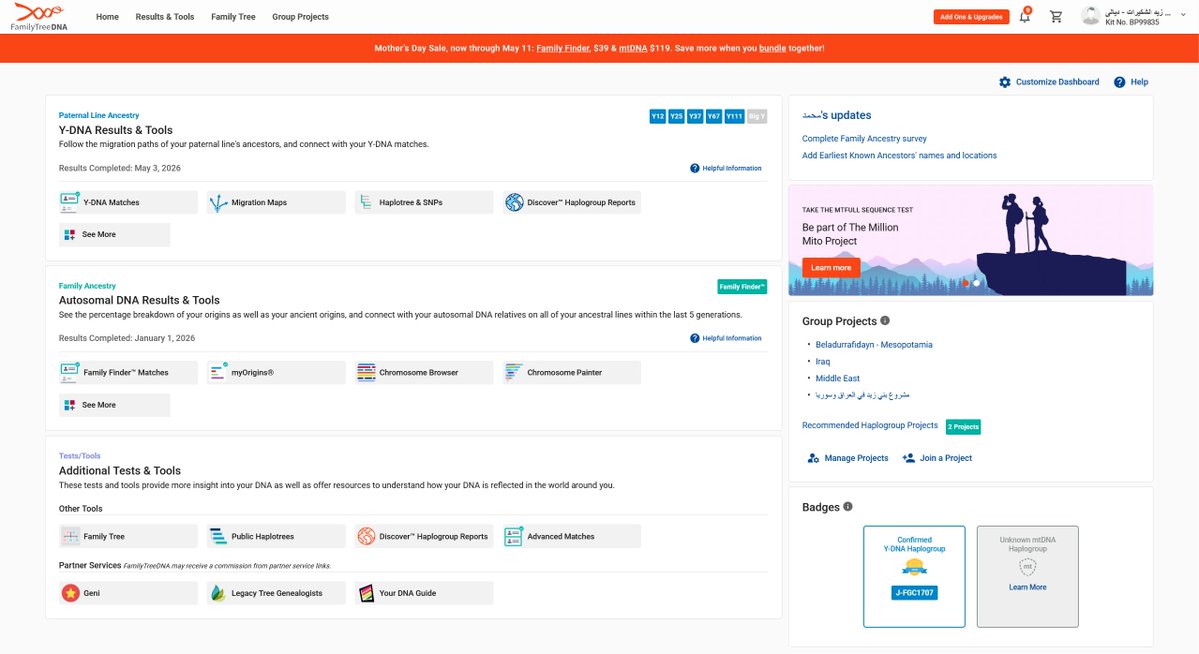Follow the bundle link in banner
1199x654 pixels.
(x=772, y=48)
